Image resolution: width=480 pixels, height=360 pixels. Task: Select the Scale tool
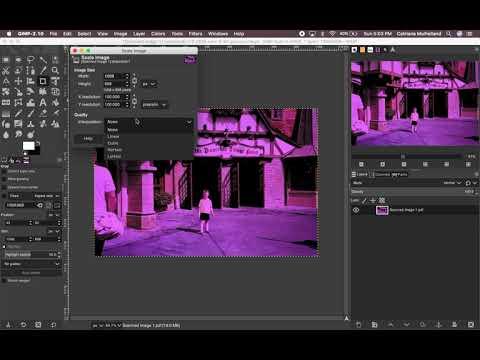[18, 92]
